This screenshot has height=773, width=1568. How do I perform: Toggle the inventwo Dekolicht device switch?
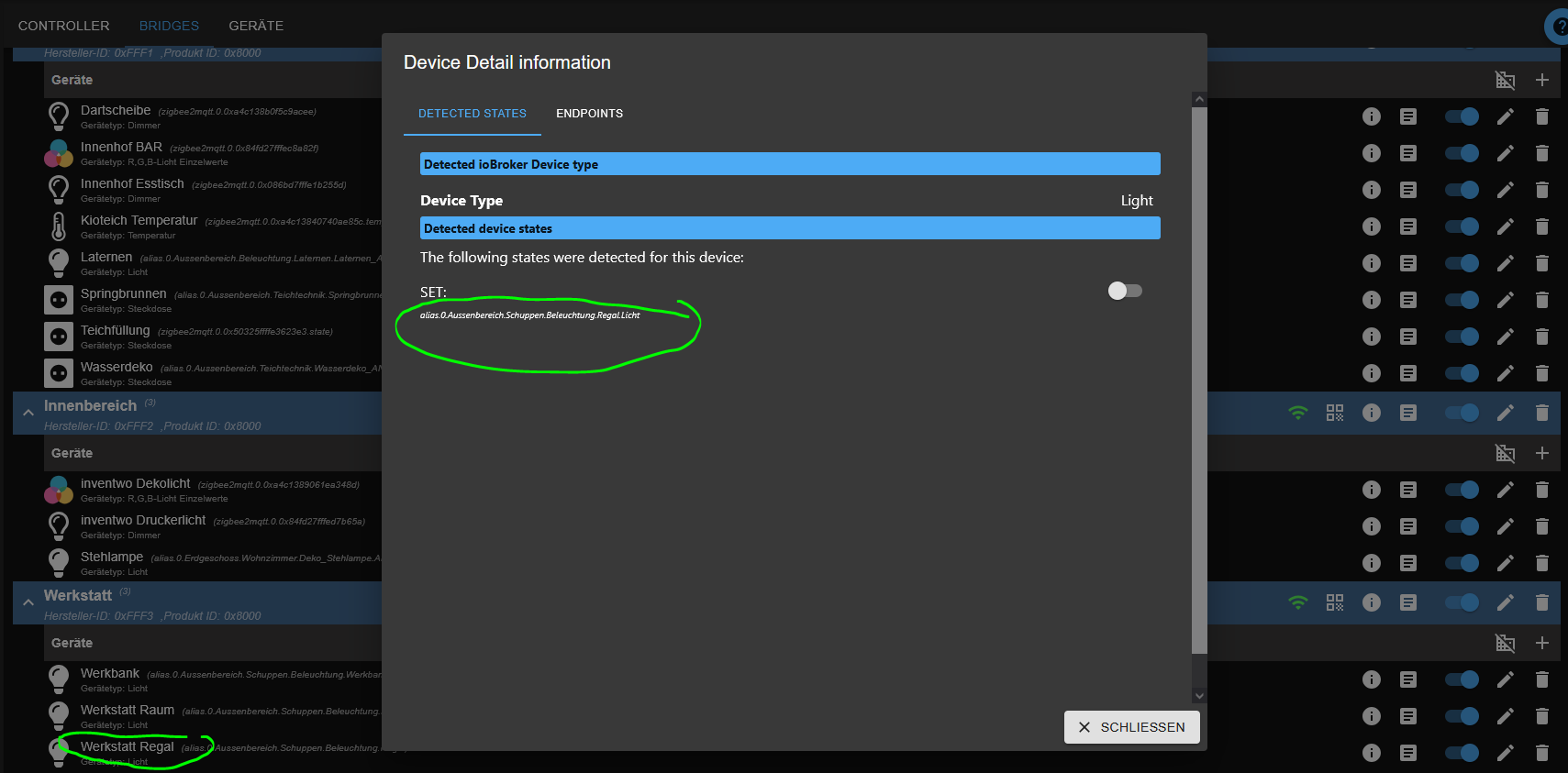(x=1462, y=490)
